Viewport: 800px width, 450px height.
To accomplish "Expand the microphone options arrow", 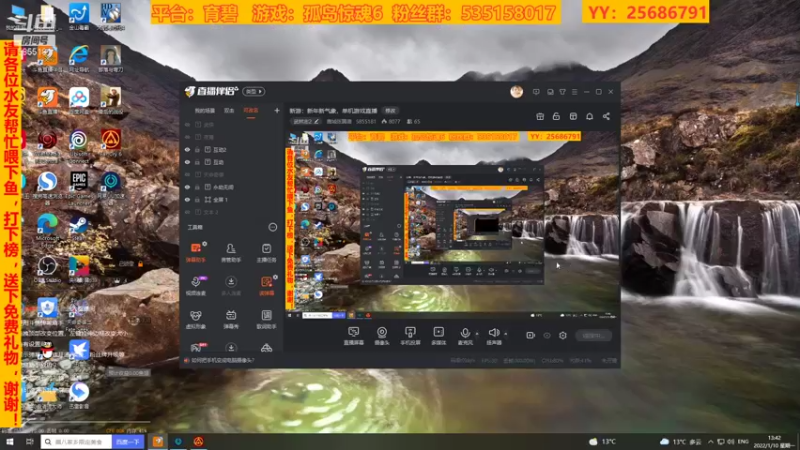I will [477, 334].
